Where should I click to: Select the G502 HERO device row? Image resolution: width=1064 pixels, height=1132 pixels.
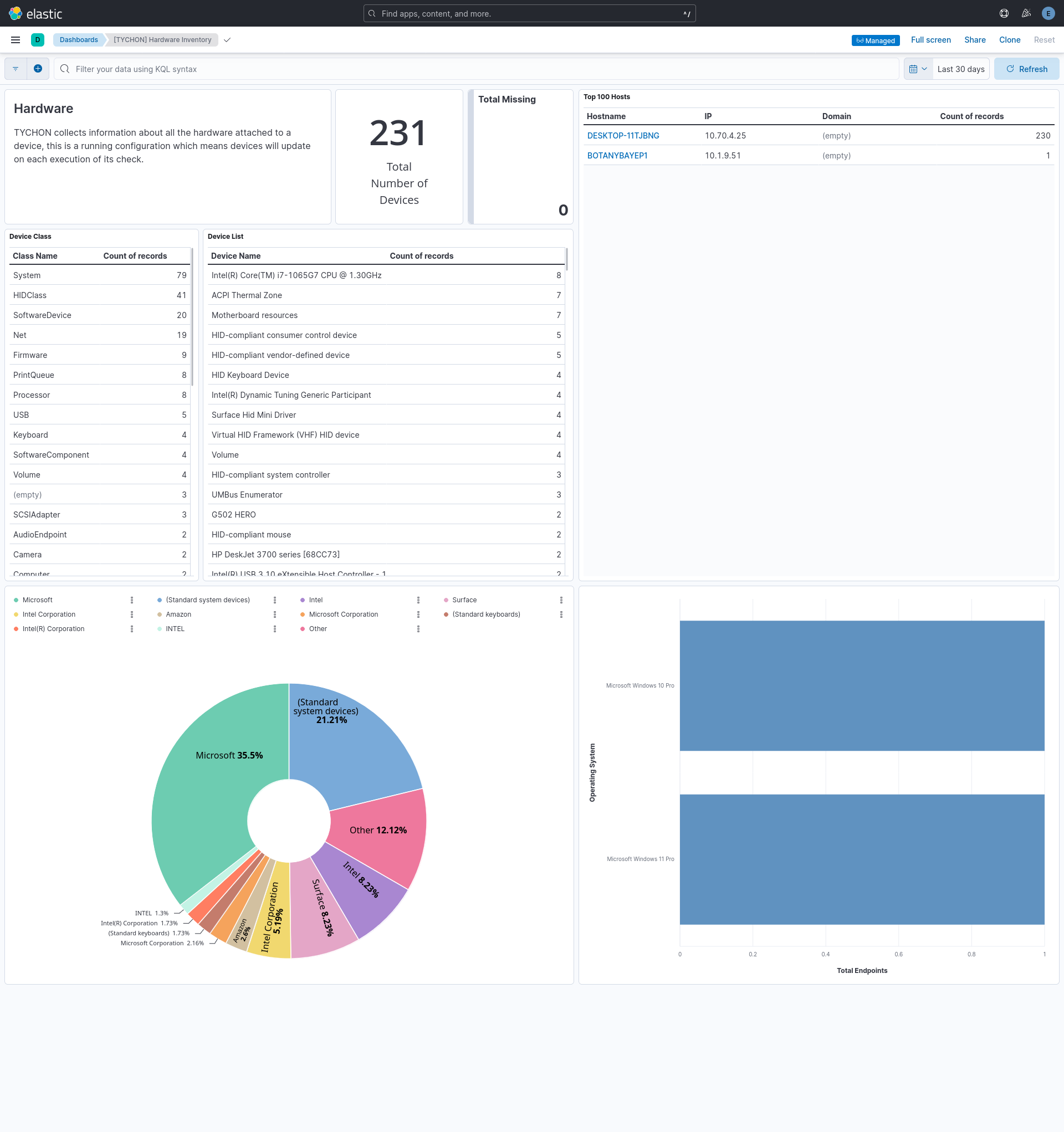click(386, 515)
